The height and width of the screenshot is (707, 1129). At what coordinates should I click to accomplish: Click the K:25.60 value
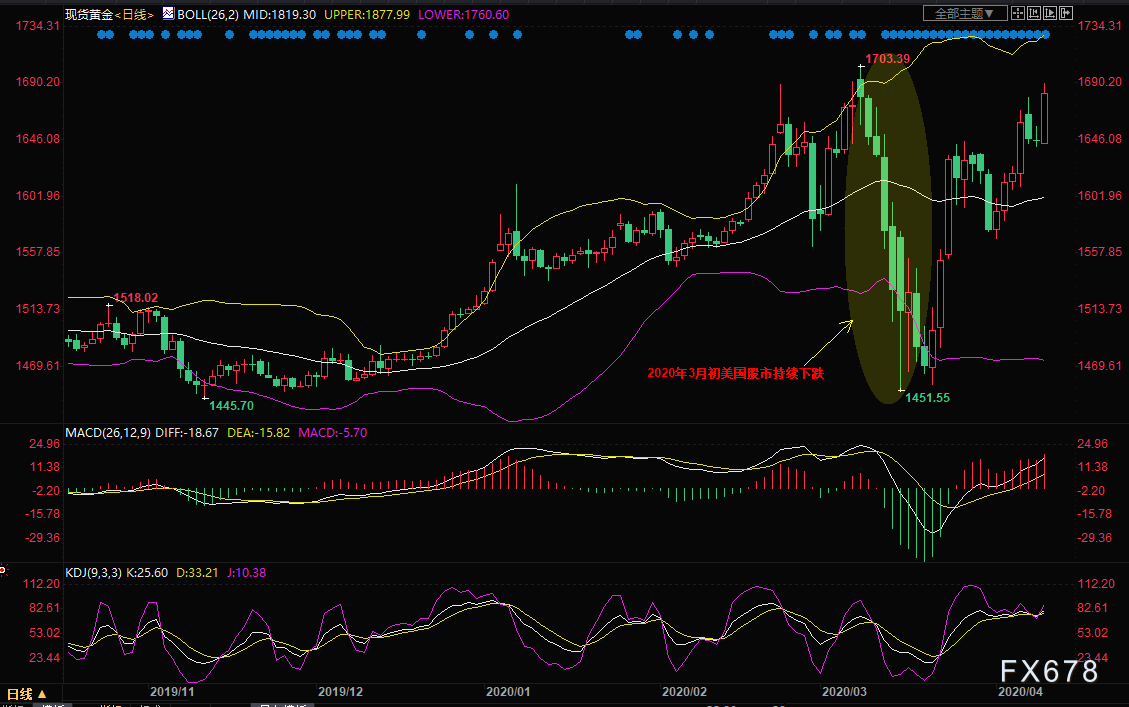tap(147, 573)
